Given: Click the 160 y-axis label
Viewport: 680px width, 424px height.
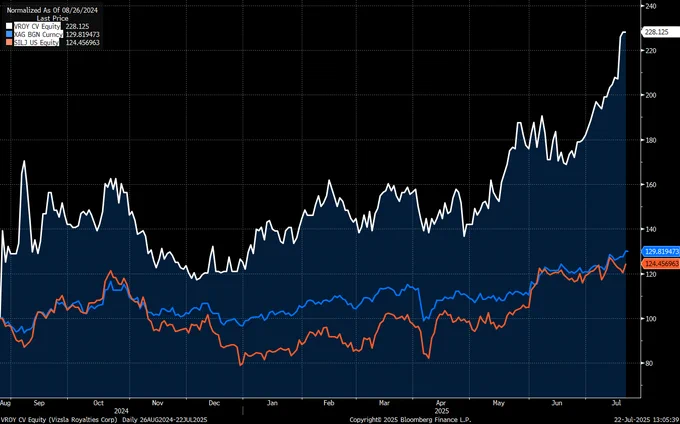Looking at the screenshot, I should coord(651,185).
